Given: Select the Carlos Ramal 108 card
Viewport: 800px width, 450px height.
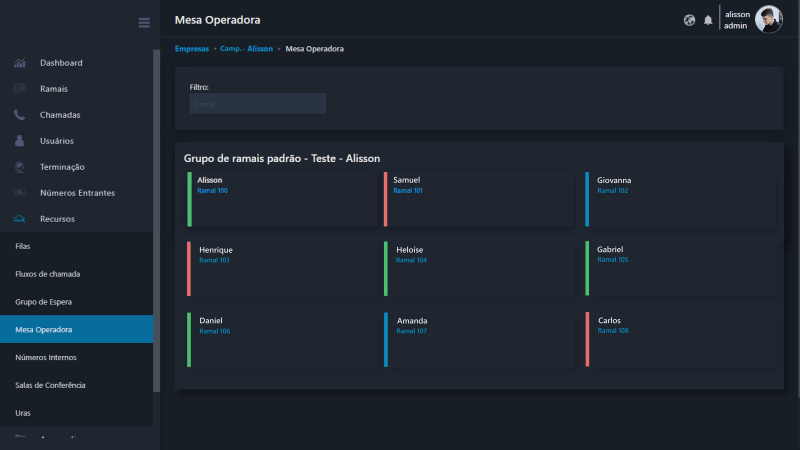Looking at the screenshot, I should [680, 339].
